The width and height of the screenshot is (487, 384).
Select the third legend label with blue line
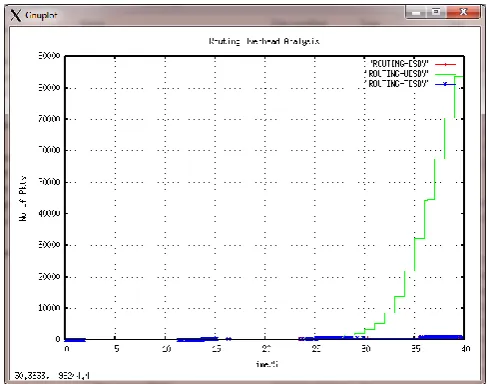(397, 84)
